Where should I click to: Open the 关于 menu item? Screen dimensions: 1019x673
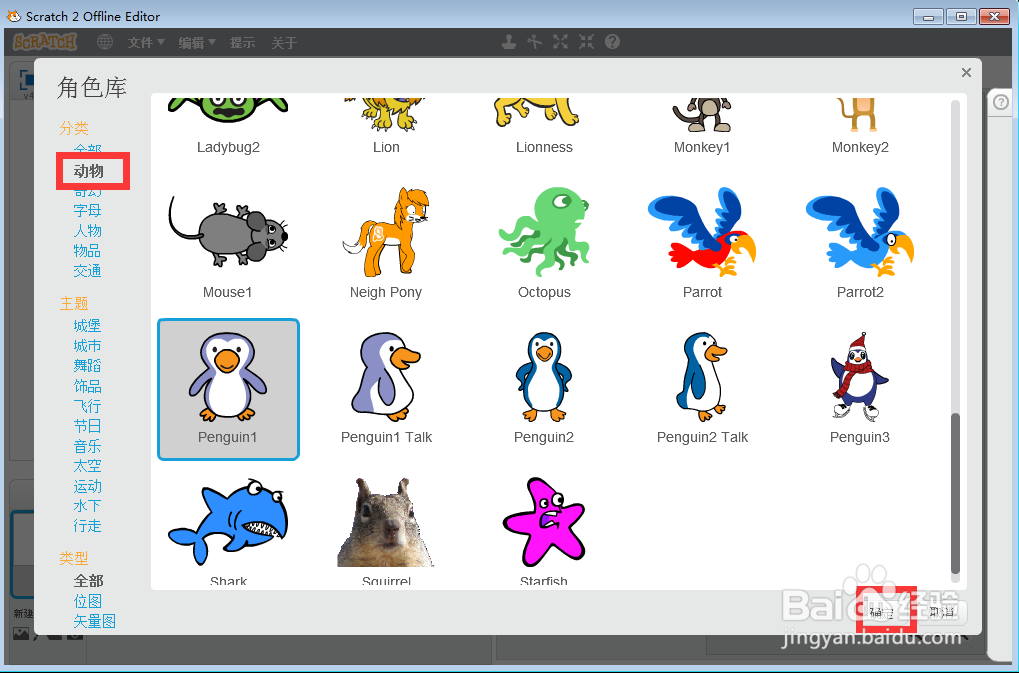(284, 43)
